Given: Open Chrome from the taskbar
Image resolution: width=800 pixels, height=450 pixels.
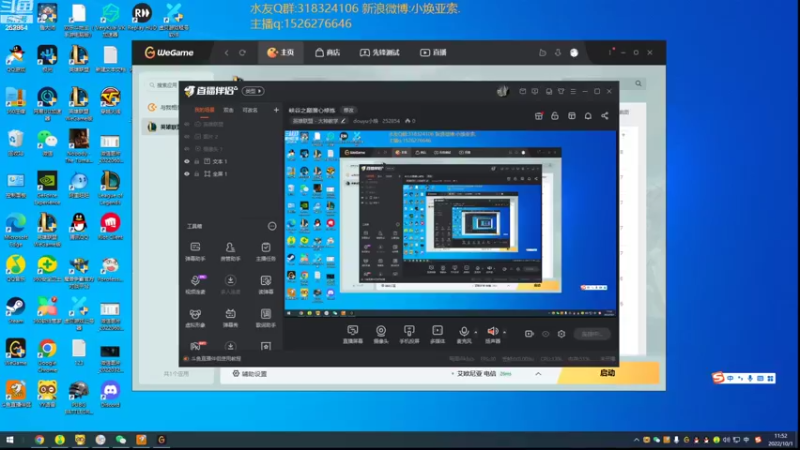Looking at the screenshot, I should tap(39, 440).
